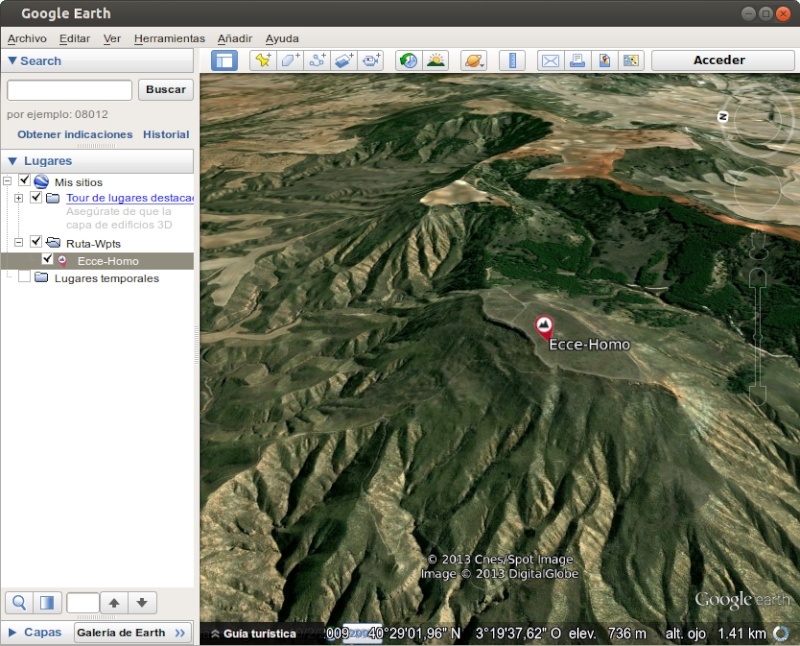This screenshot has width=800, height=646.
Task: Click the small text field beside the arrows
Action: pos(83,603)
